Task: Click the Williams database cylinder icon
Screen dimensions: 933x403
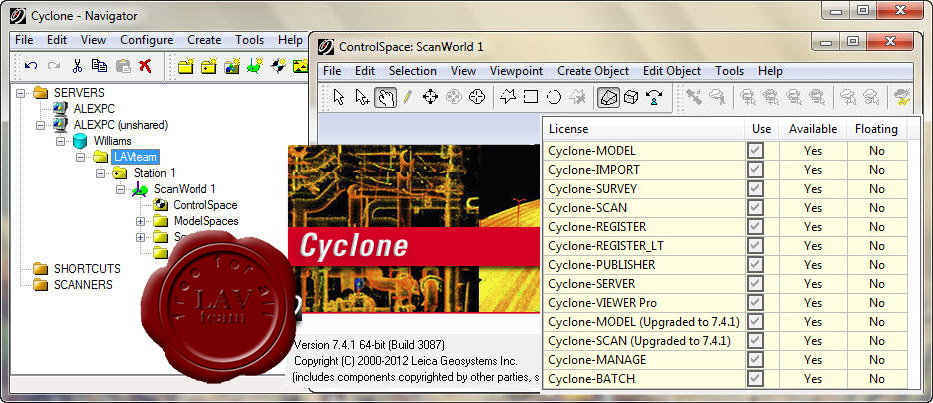Action: click(80, 141)
